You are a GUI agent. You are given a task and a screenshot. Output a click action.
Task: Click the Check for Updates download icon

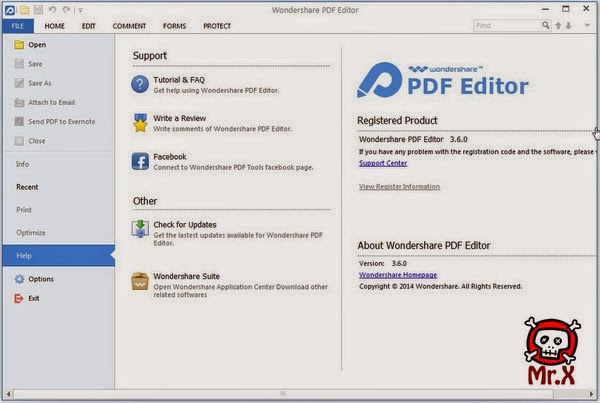click(x=140, y=229)
